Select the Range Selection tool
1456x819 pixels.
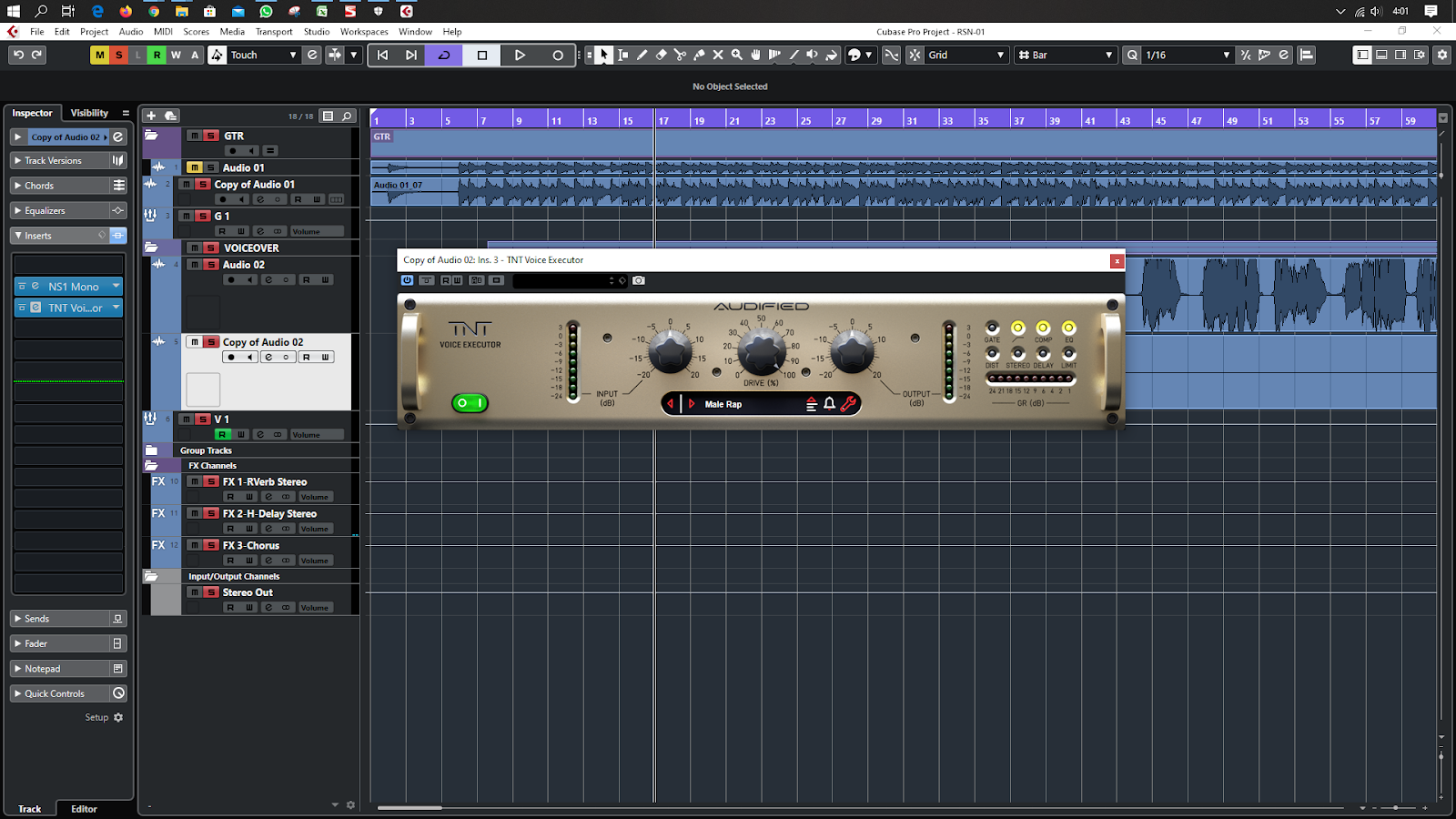(x=622, y=55)
